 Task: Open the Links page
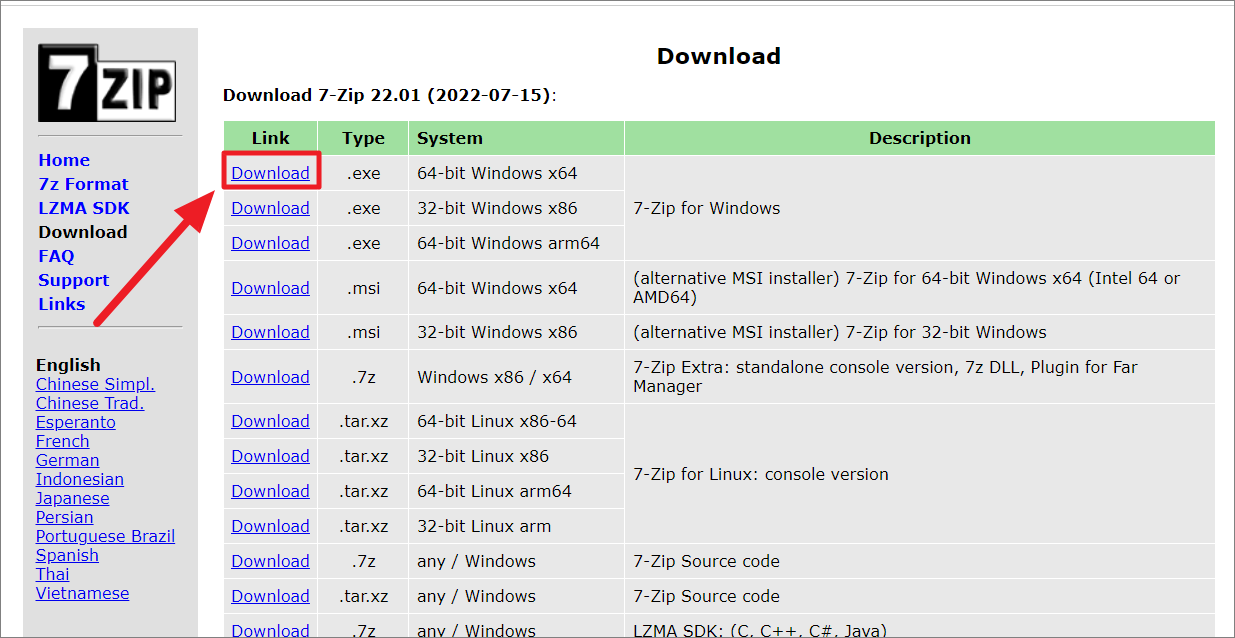[61, 304]
